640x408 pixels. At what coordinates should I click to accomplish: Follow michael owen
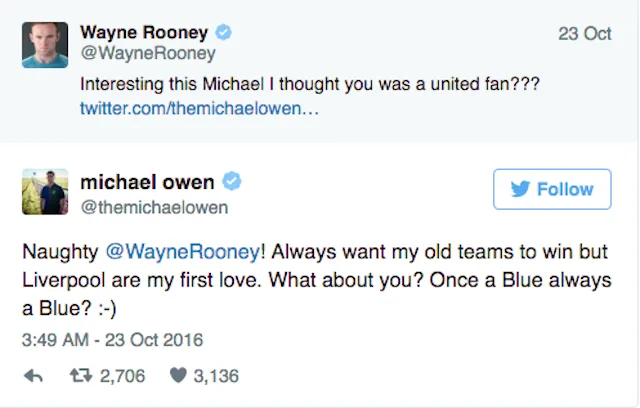coord(552,189)
